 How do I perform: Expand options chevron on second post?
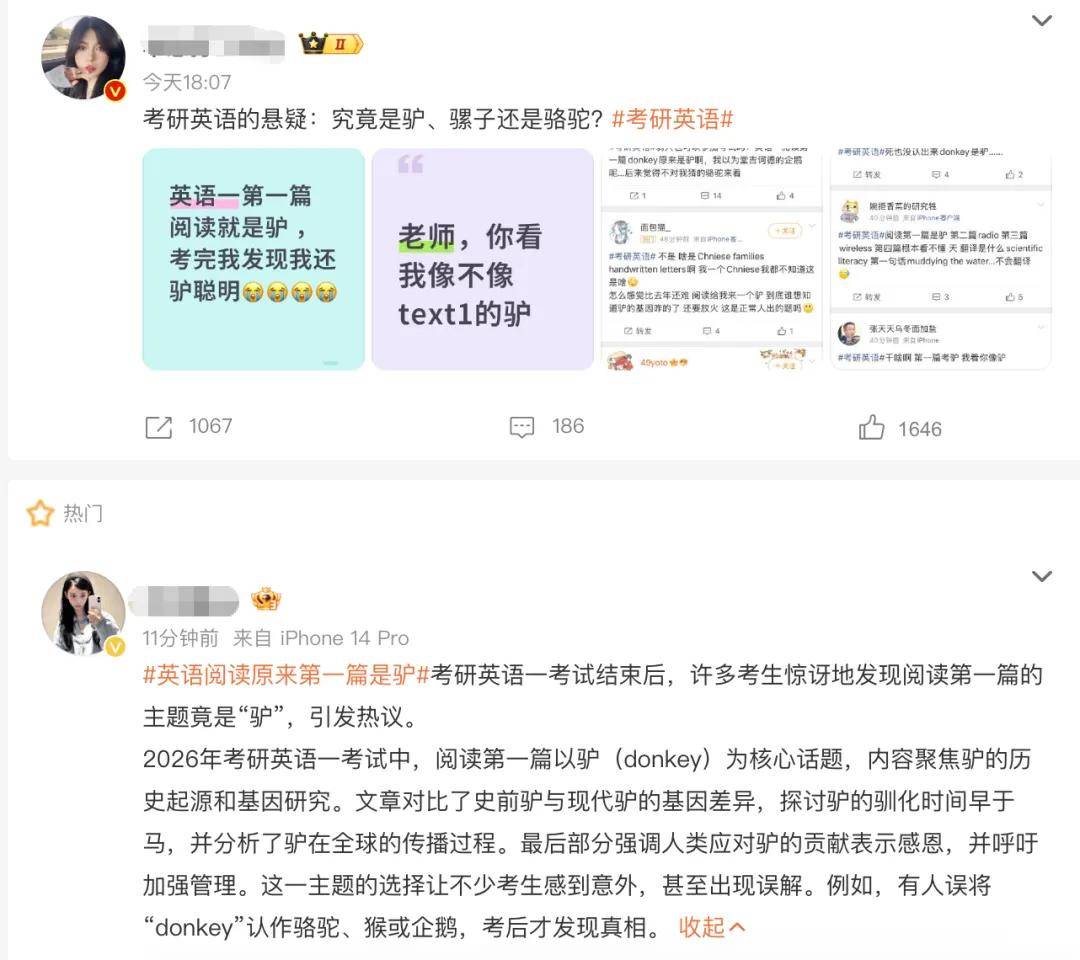pos(1041,576)
